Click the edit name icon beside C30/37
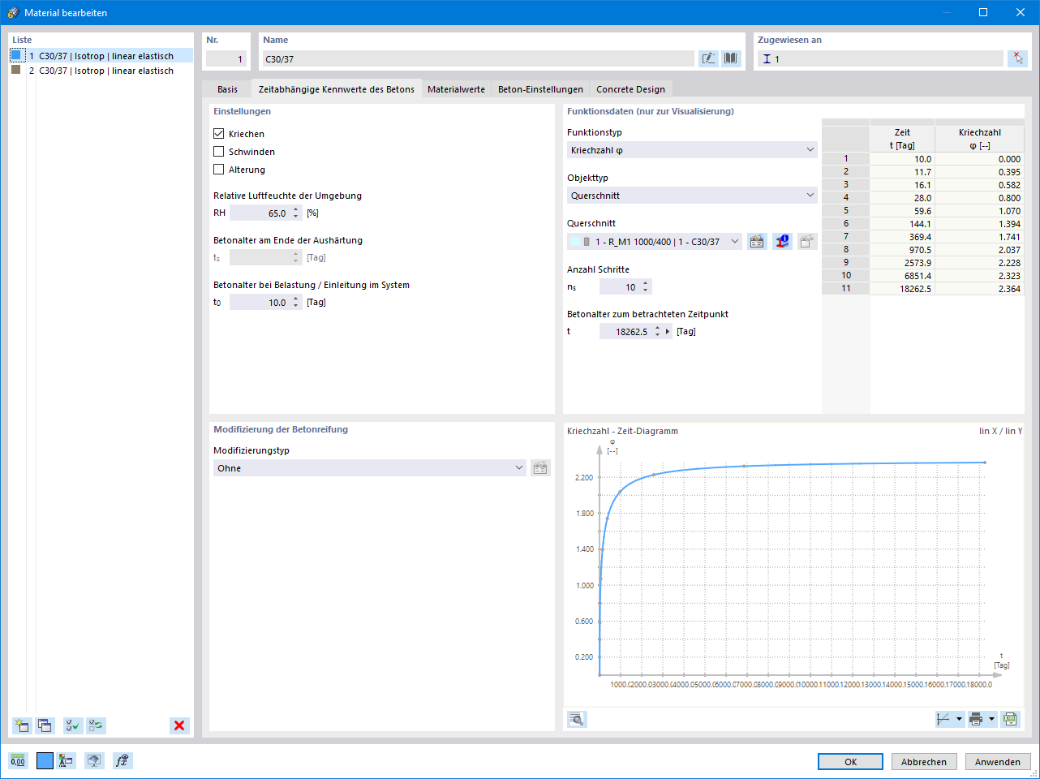 tap(708, 58)
